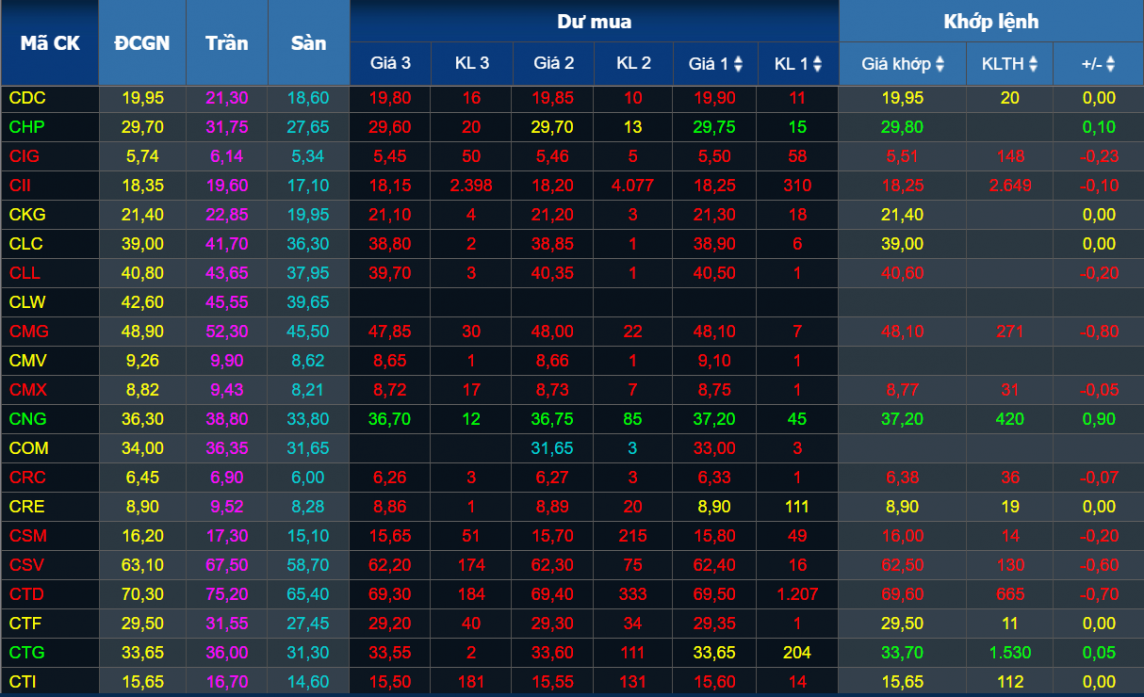The height and width of the screenshot is (697, 1144).
Task: Click CNG matched price 37,20
Action: coord(903,419)
